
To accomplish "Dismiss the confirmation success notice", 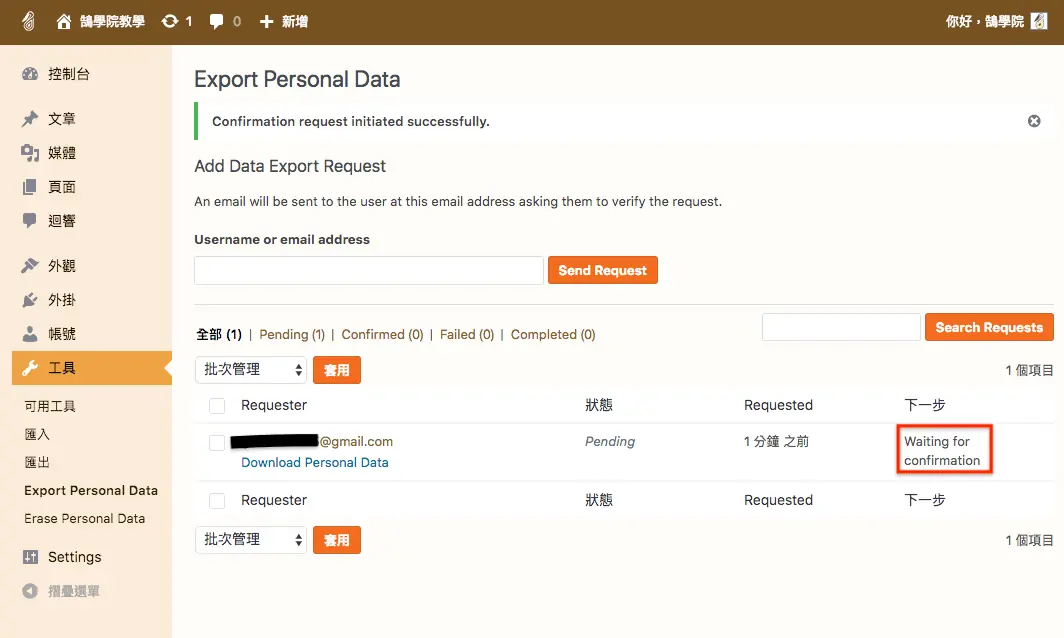I will (x=1034, y=121).
